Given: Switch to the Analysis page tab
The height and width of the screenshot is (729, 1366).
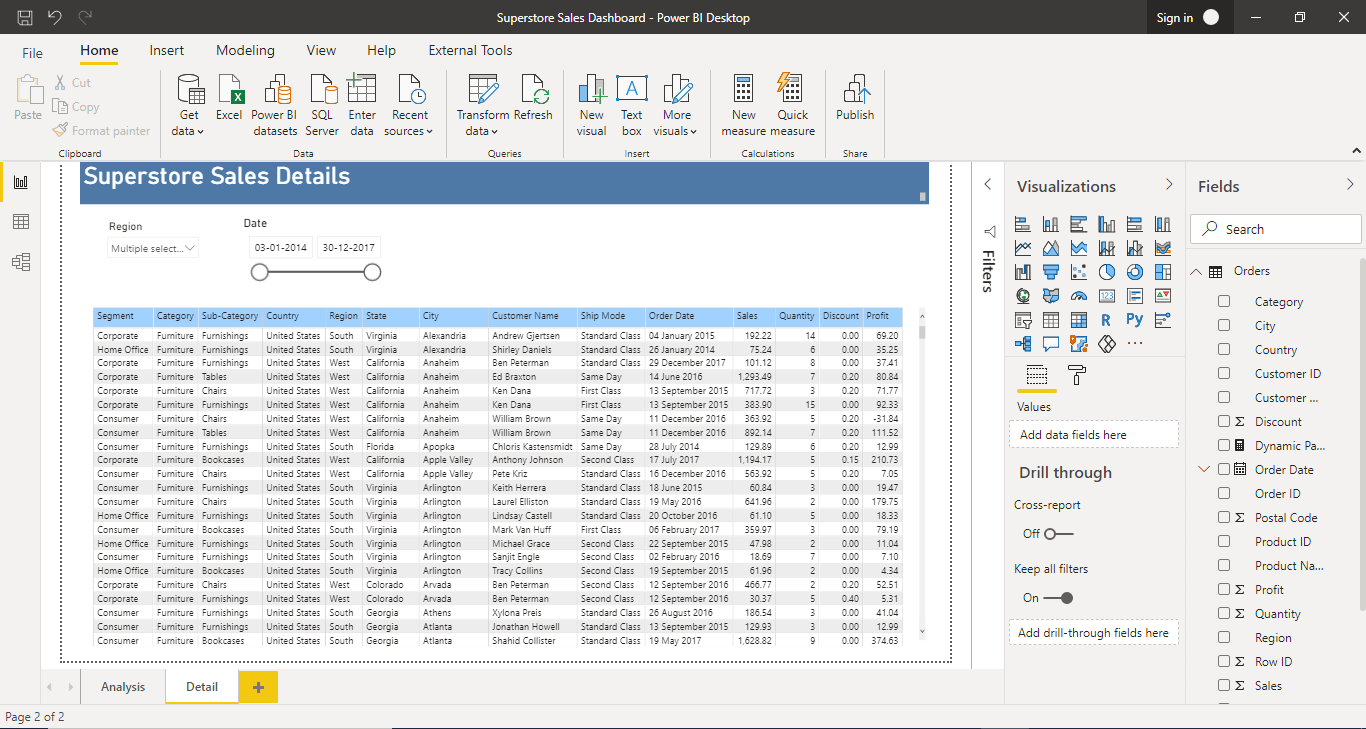Looking at the screenshot, I should 123,687.
